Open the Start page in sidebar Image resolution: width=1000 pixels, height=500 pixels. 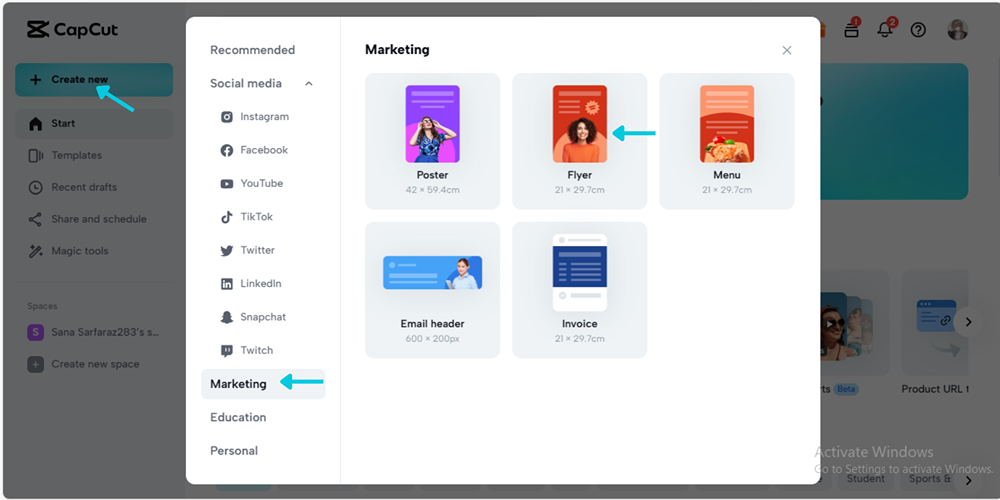[x=94, y=124]
